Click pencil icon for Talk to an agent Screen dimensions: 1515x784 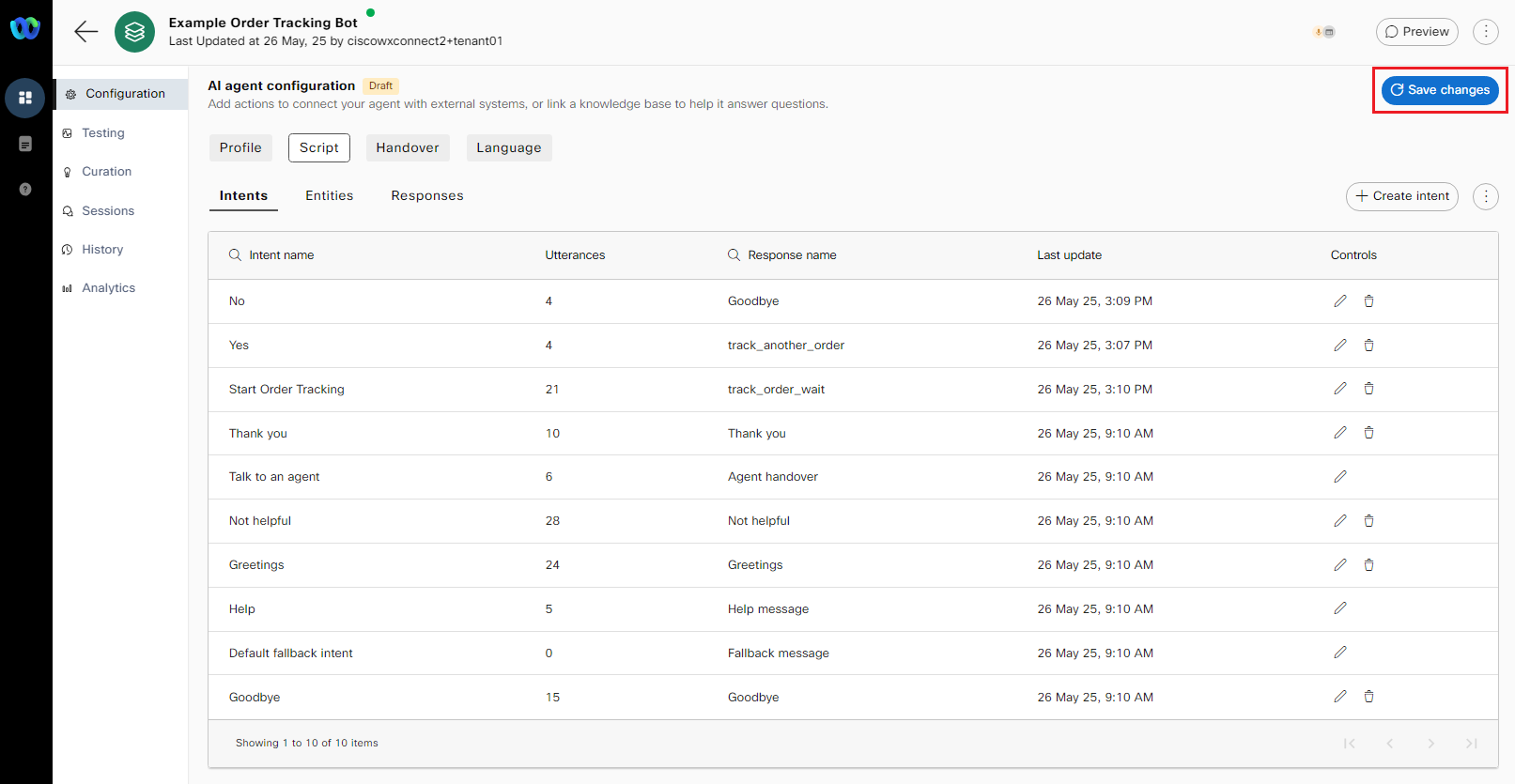pos(1340,477)
